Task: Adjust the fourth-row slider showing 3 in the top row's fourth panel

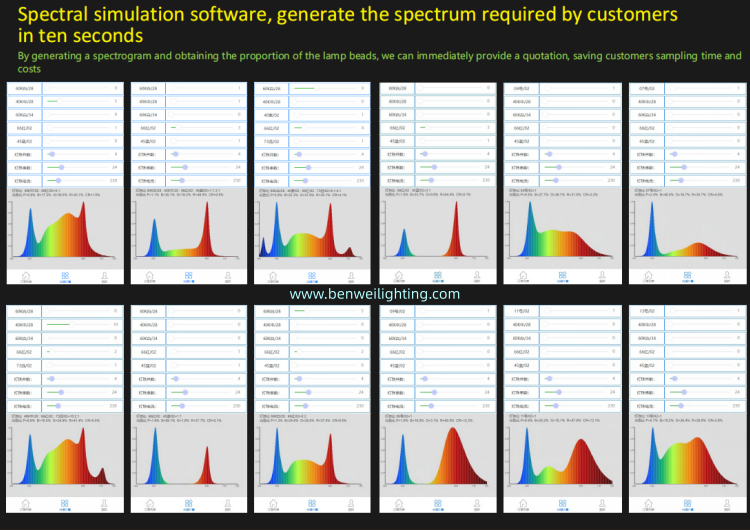Action: [x=425, y=128]
